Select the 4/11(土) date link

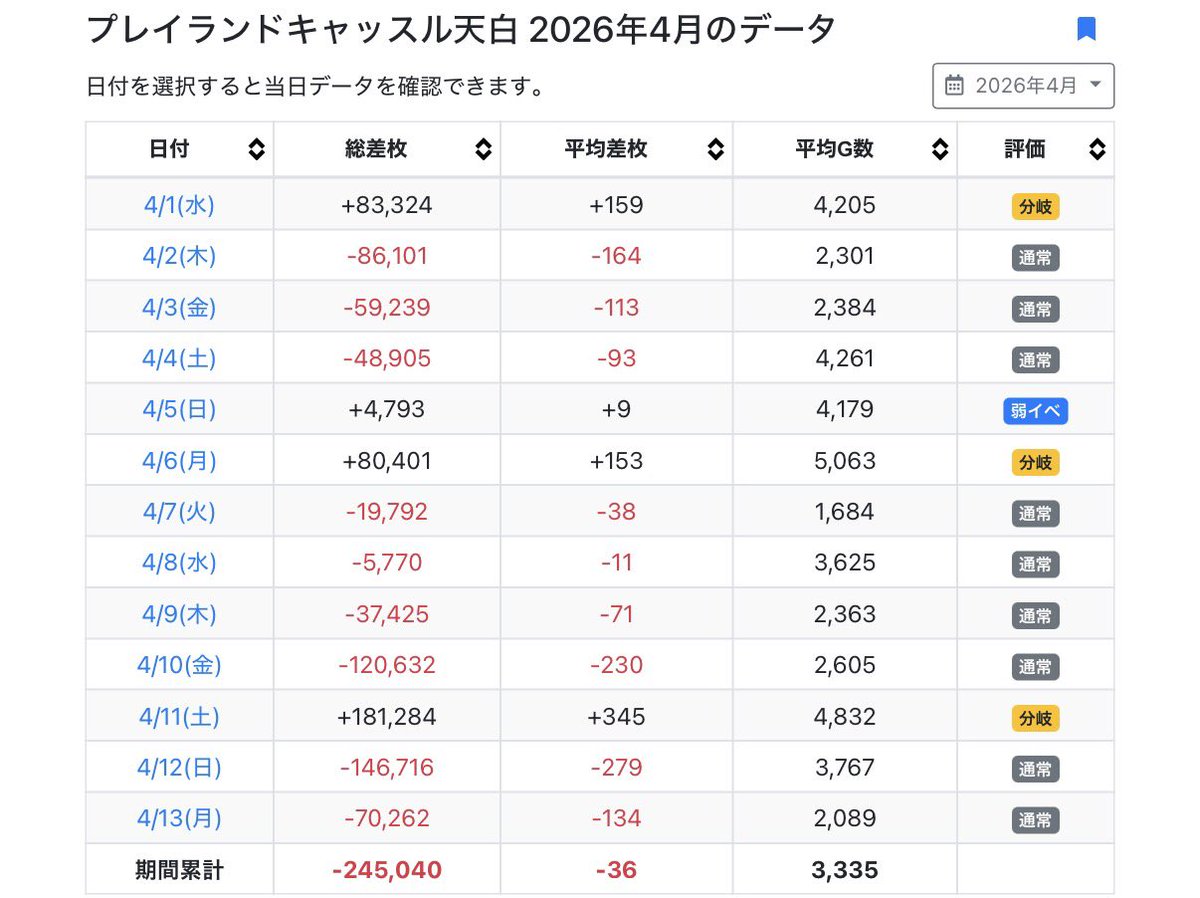pyautogui.click(x=178, y=717)
